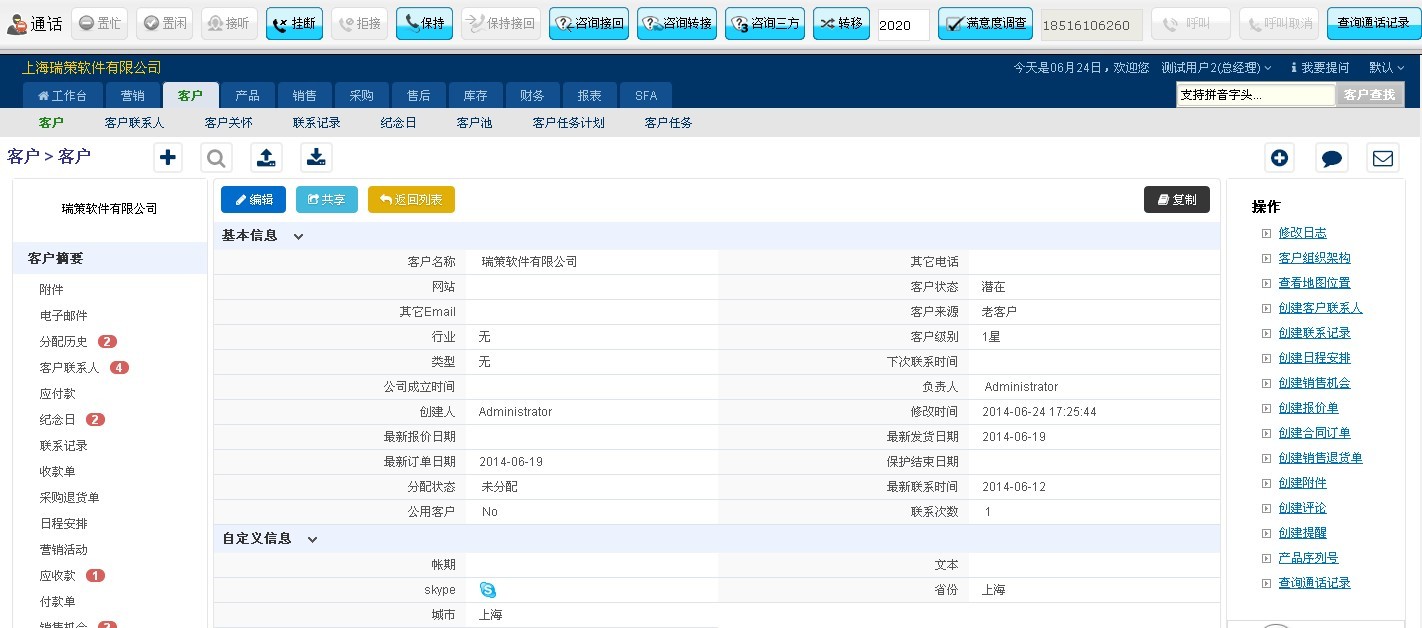
Task: Click the 通话 agent icon
Action: (x=17, y=25)
